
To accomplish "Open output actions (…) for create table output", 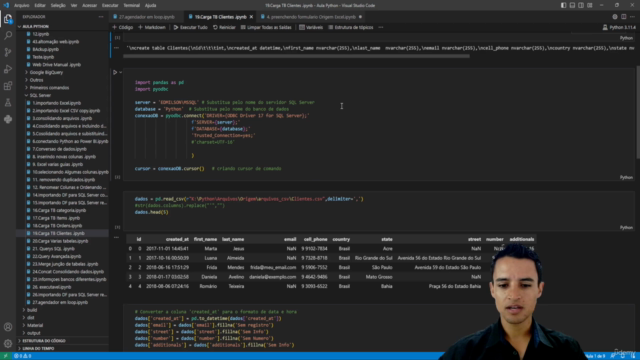I will point(116,48).
